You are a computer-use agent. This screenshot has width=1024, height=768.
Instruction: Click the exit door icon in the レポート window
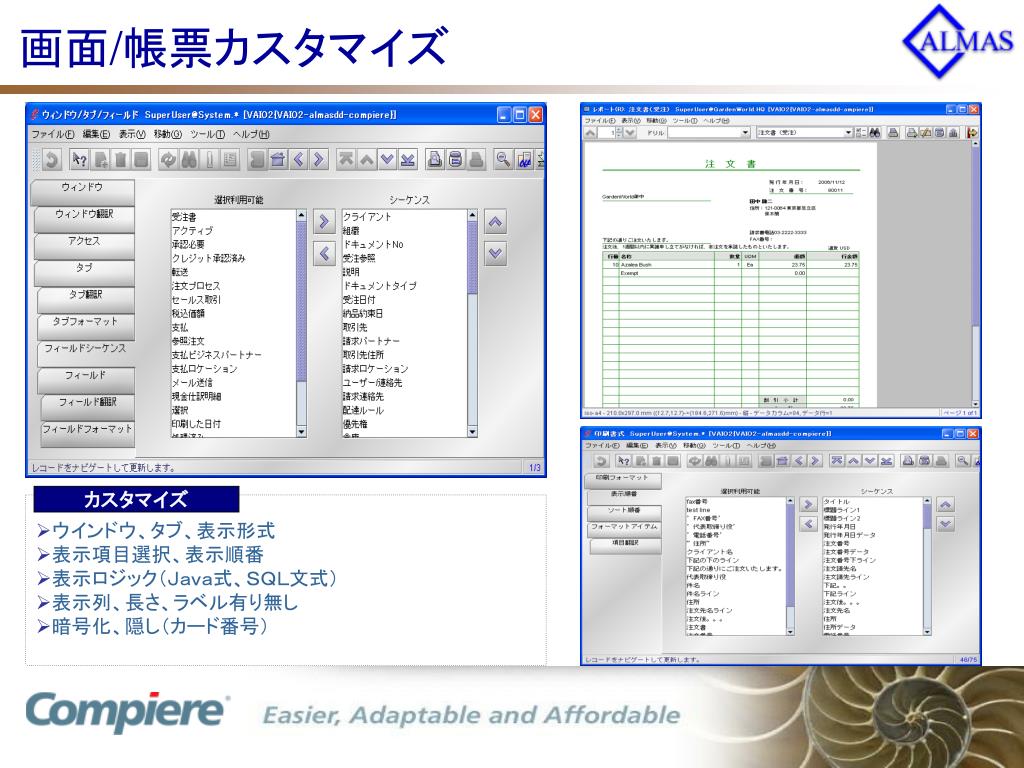[972, 133]
